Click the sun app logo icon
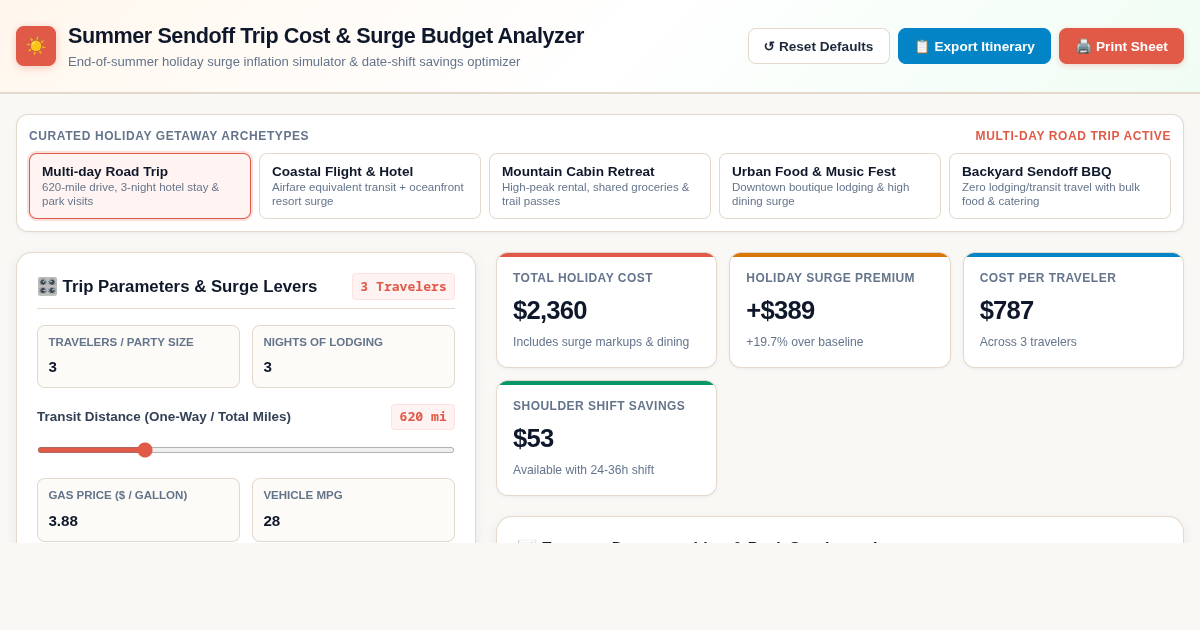 coord(36,46)
